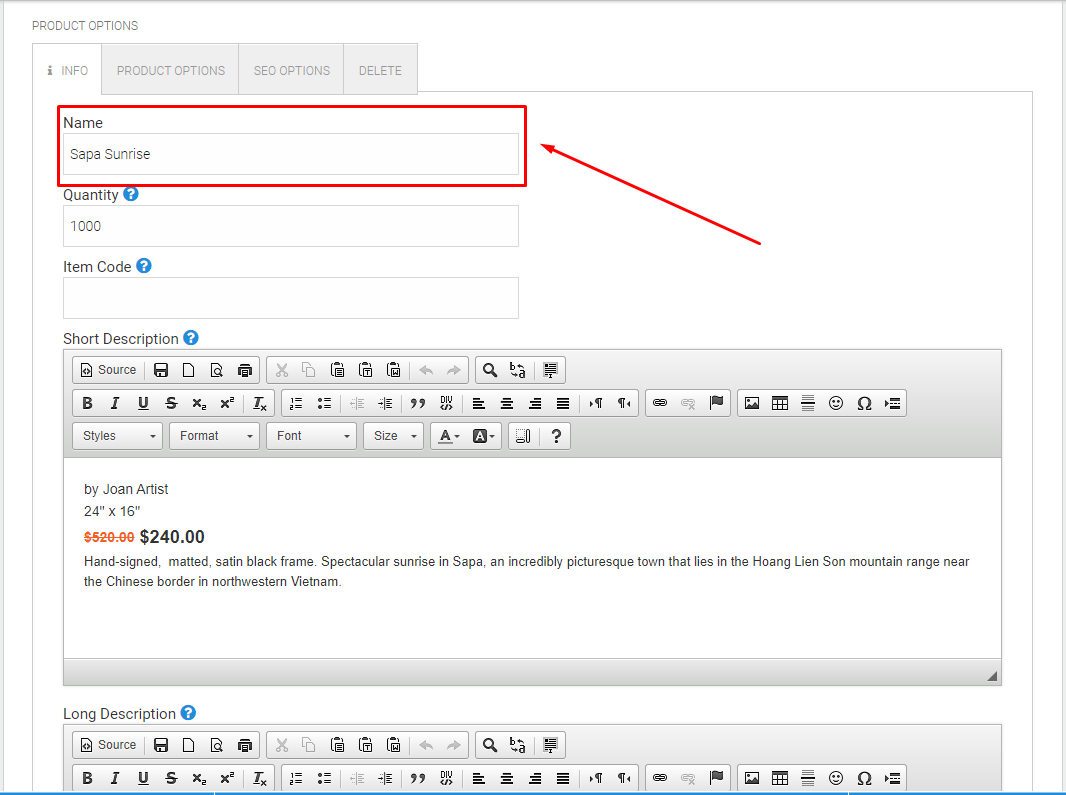Toggle Bold in Short Description editor

tap(87, 403)
